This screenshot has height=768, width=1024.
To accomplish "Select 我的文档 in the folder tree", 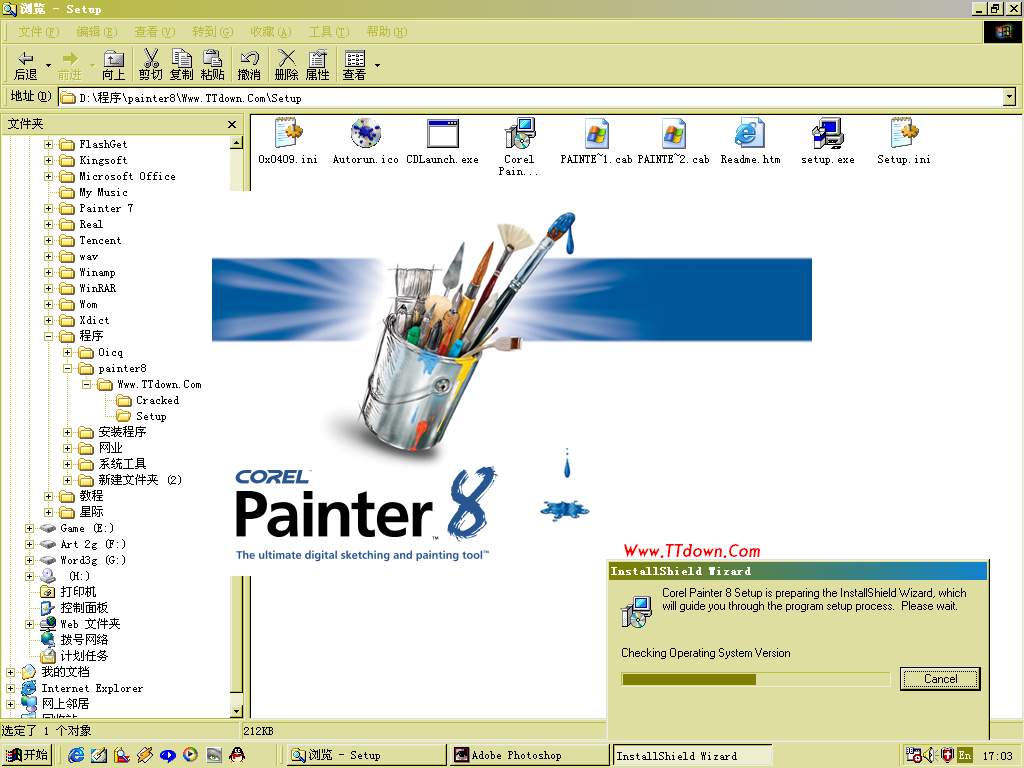I will (56, 672).
